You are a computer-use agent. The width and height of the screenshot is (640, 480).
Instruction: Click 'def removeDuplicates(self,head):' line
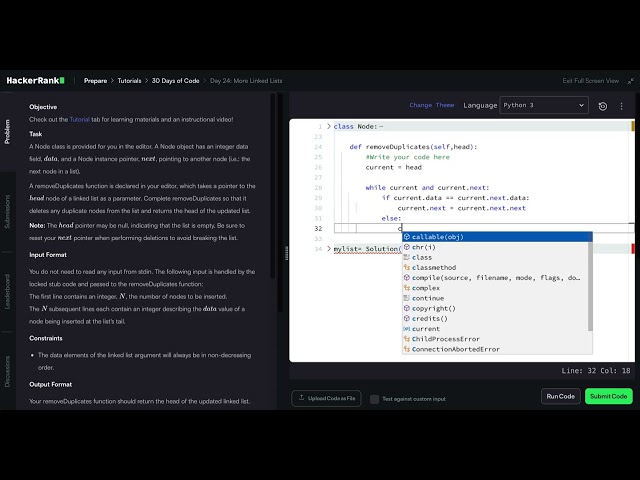(413, 147)
